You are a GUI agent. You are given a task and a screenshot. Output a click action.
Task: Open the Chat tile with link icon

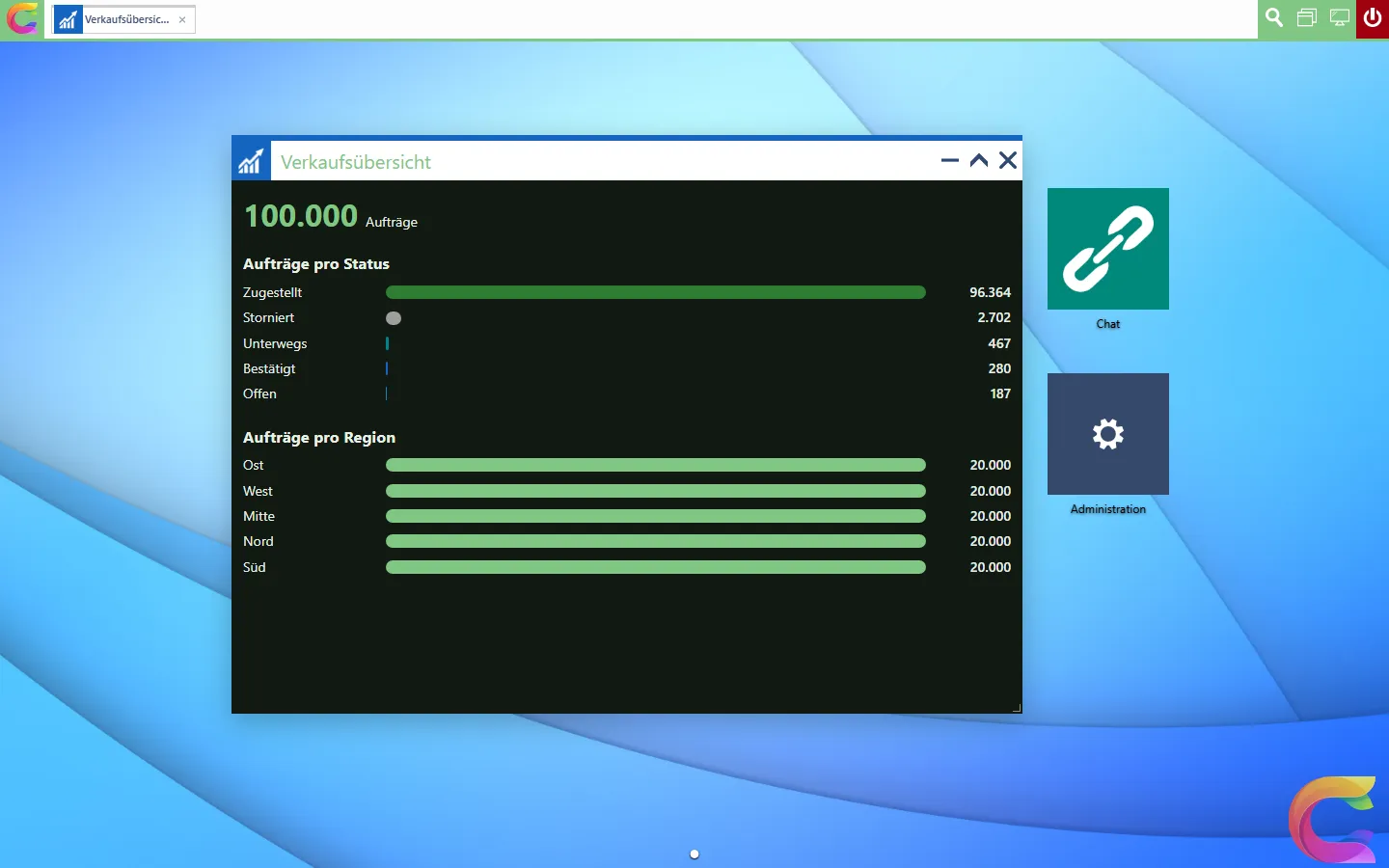point(1108,249)
